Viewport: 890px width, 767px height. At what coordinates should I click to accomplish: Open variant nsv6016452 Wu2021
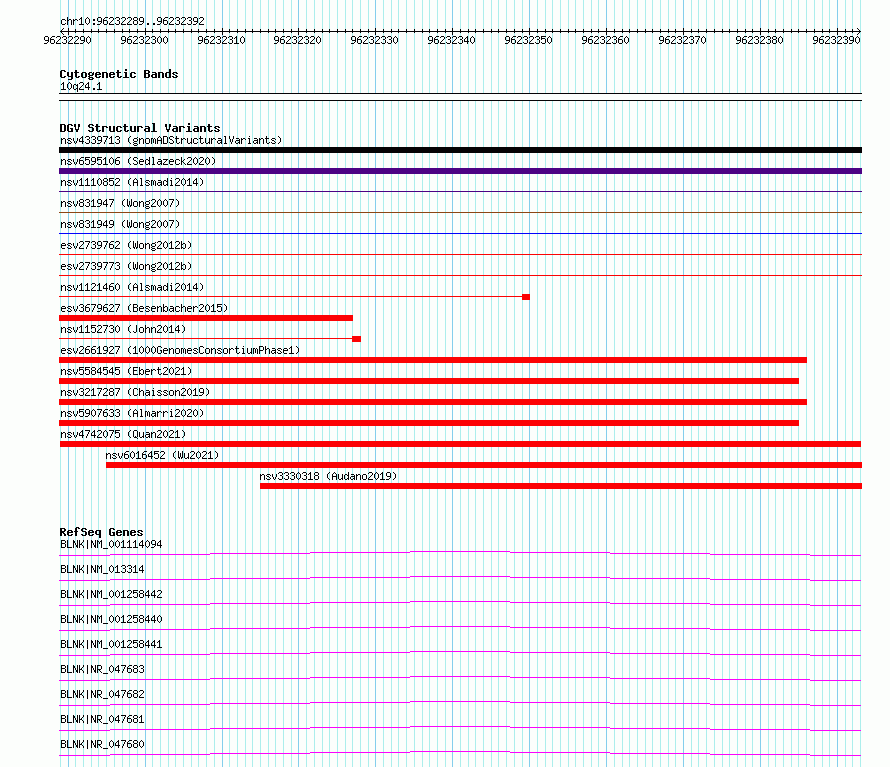(162, 455)
